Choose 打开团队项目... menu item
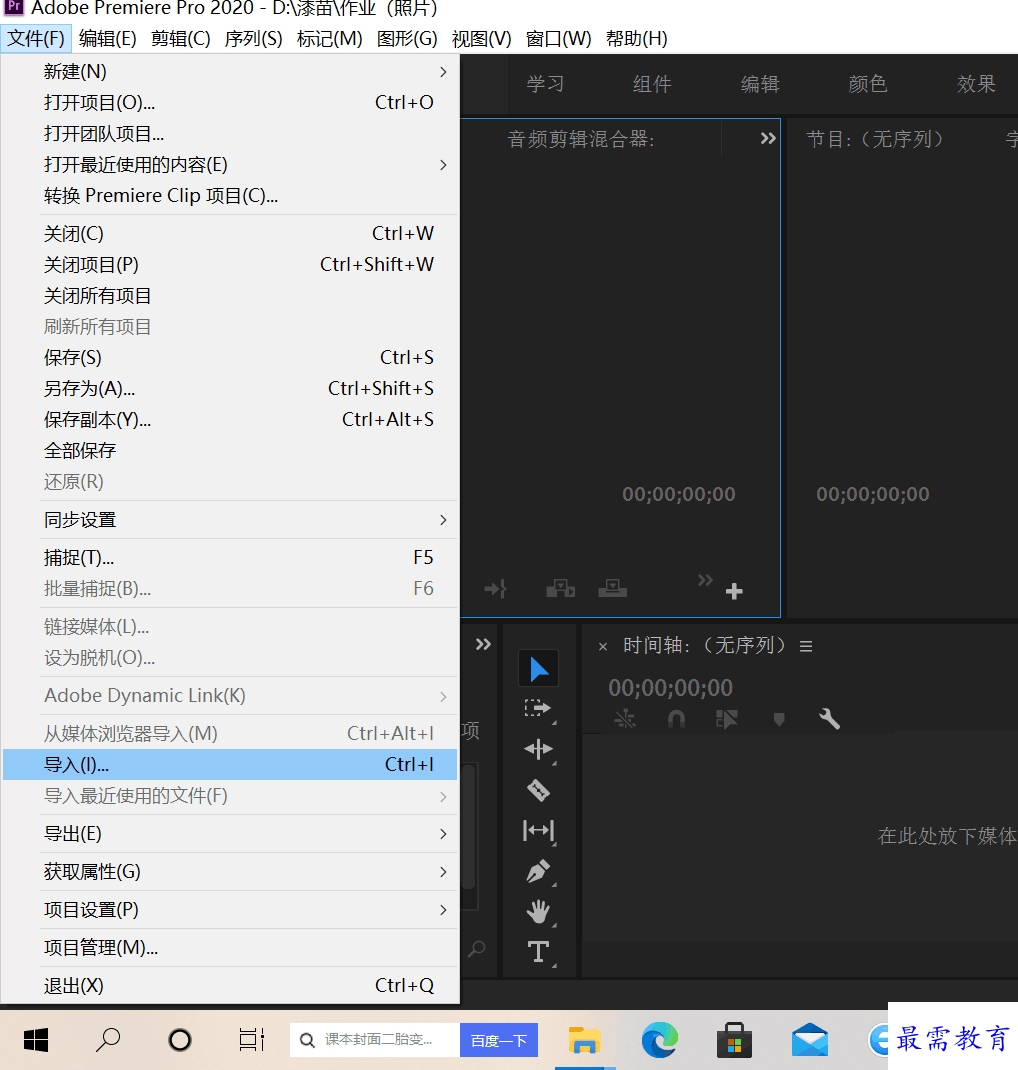The width and height of the screenshot is (1018, 1070). [230, 134]
